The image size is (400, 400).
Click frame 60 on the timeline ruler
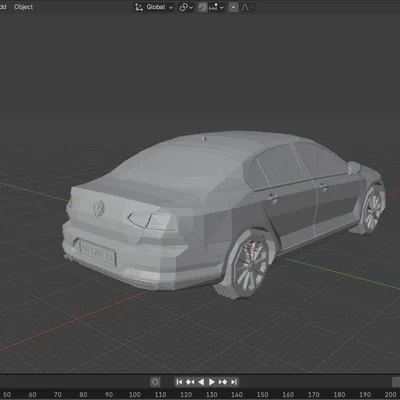[32, 395]
